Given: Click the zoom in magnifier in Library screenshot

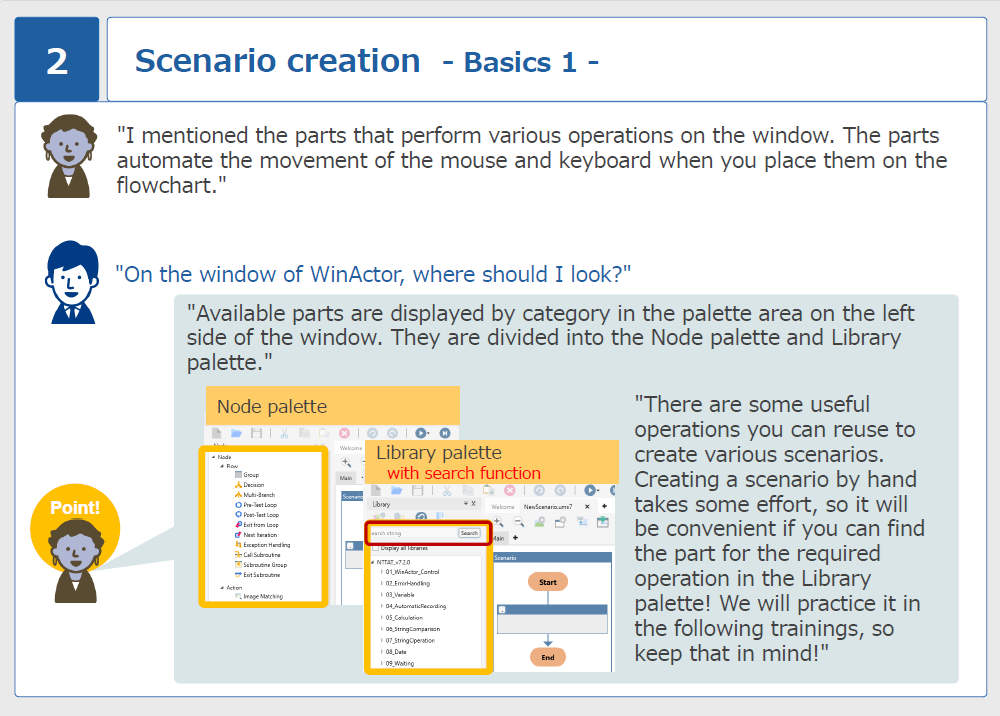Looking at the screenshot, I should pyautogui.click(x=498, y=522).
